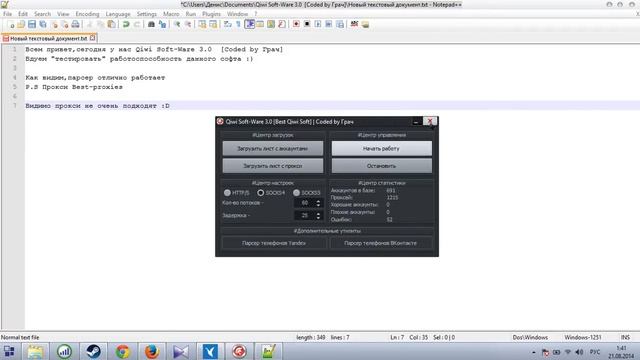
Task: Click the macro Playback icon
Action: tap(318, 24)
